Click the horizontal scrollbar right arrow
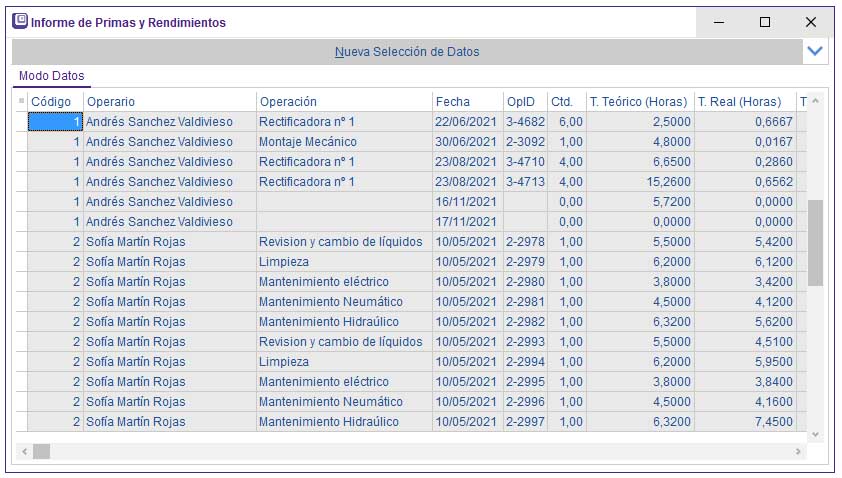This screenshot has height=478, width=842. [x=798, y=452]
